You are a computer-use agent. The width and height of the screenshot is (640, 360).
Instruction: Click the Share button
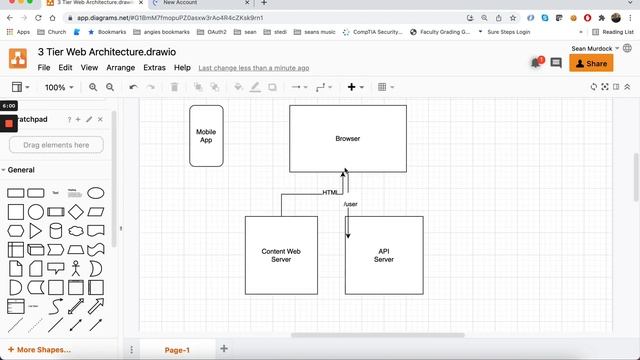[591, 63]
